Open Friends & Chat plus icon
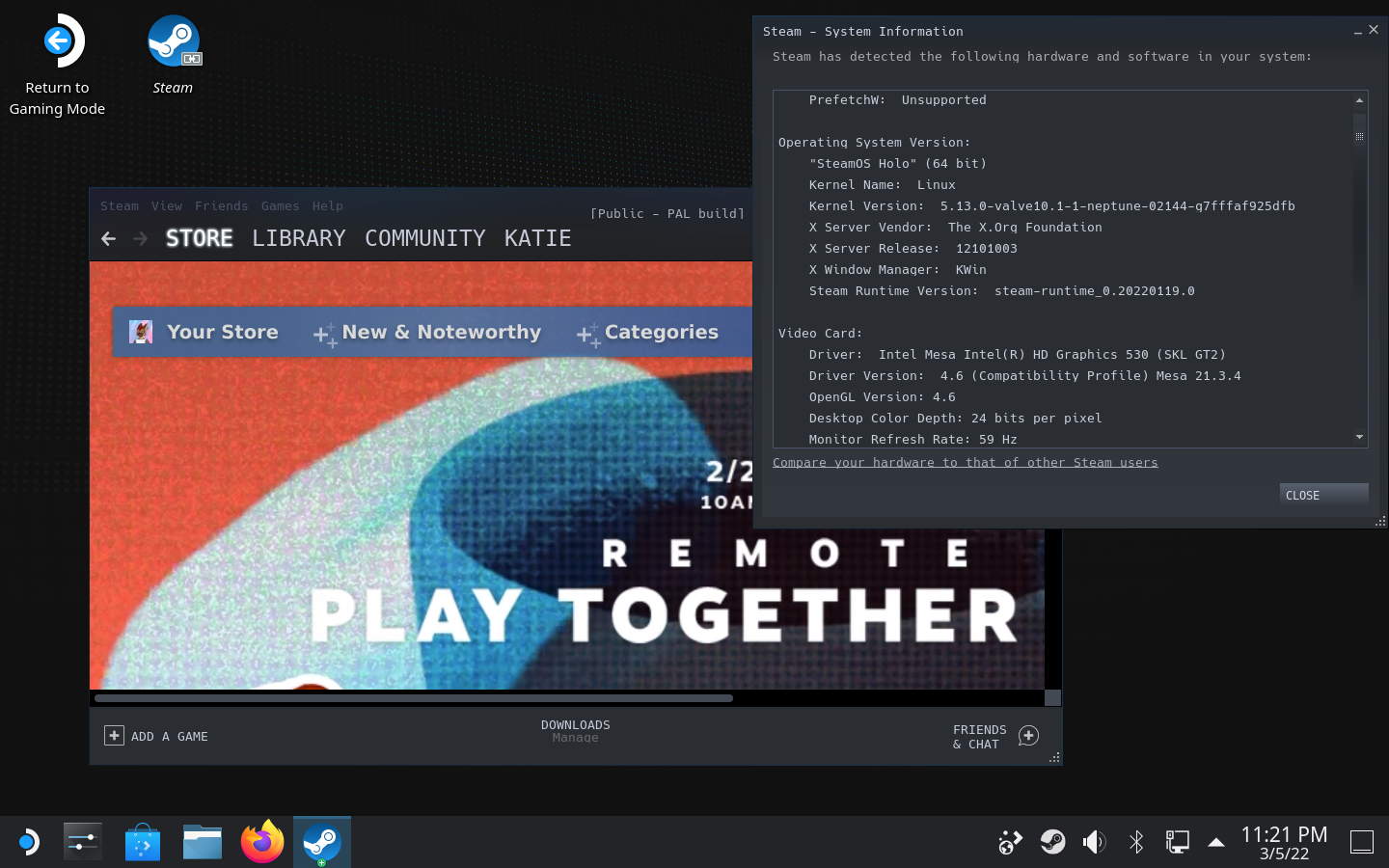This screenshot has width=1389, height=868. tap(1028, 736)
